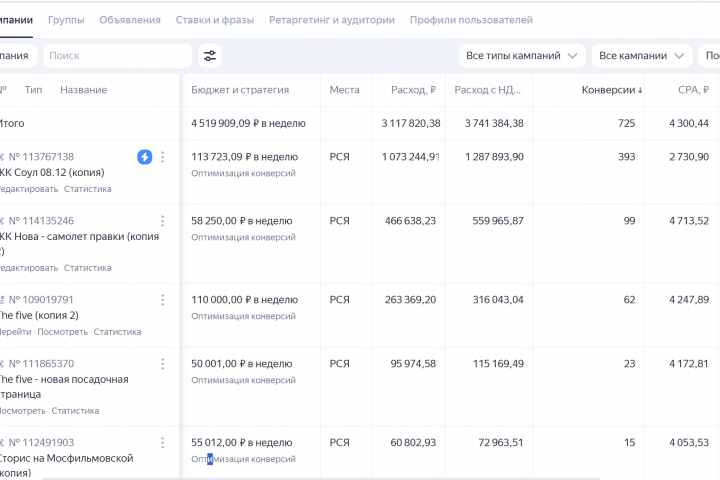Image resolution: width=720 pixels, height=480 pixels.
Task: Click Посмотреть link under The five (копия 2)
Action: point(62,332)
